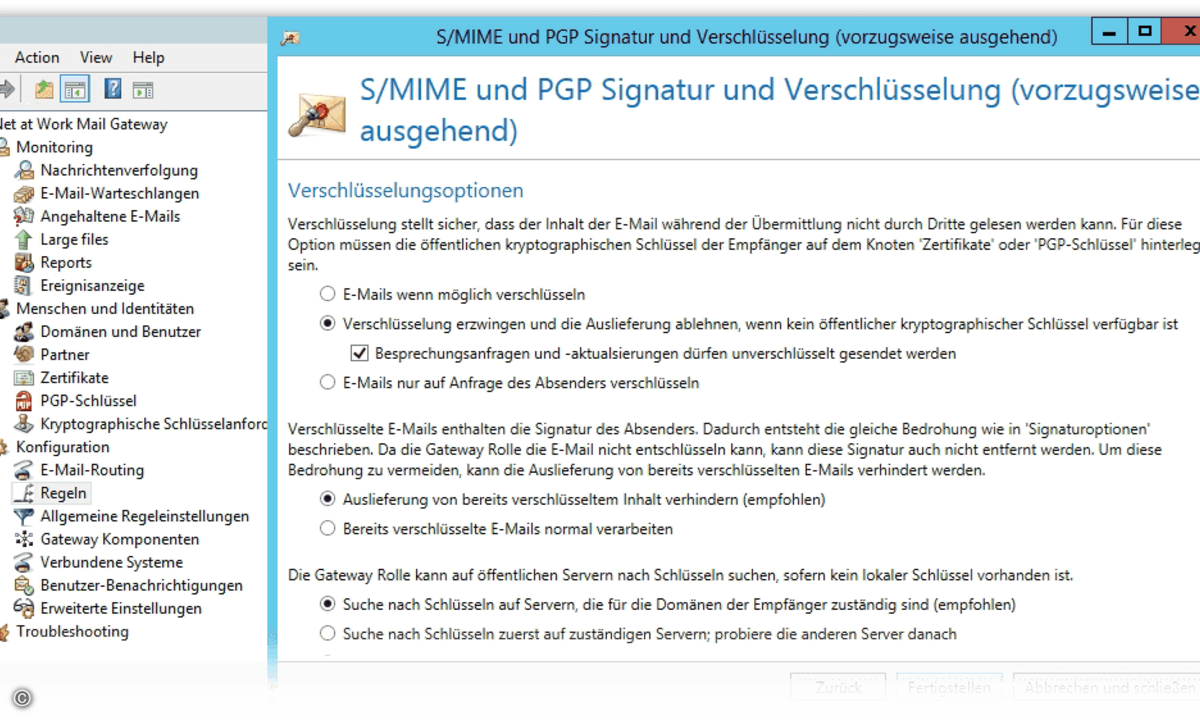Click the E-Mail-Routing icon
The image size is (1200, 720).
pyautogui.click(x=24, y=470)
